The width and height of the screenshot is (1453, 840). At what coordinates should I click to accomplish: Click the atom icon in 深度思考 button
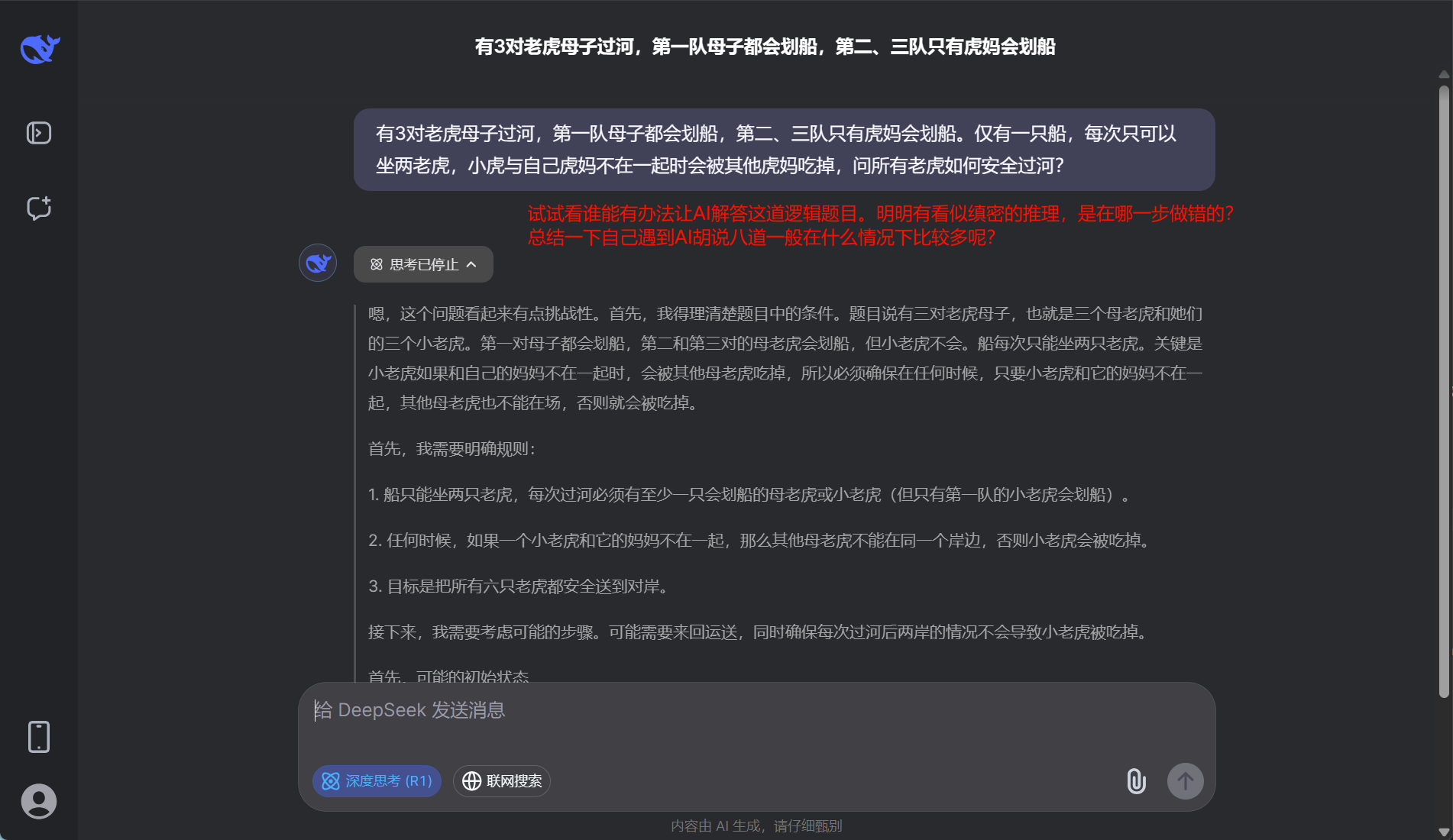pyautogui.click(x=331, y=781)
